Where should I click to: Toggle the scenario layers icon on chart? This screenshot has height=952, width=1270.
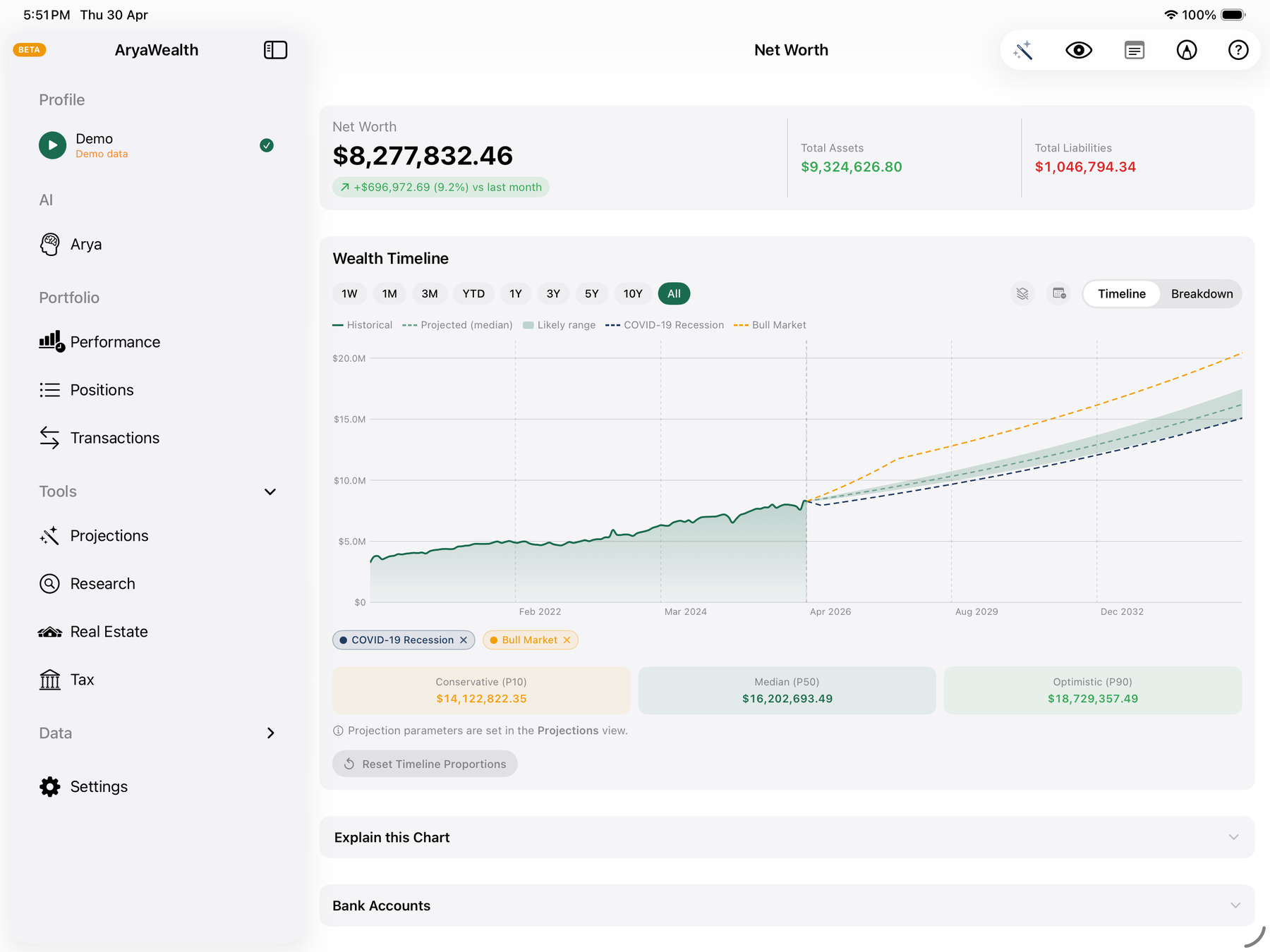point(1022,294)
